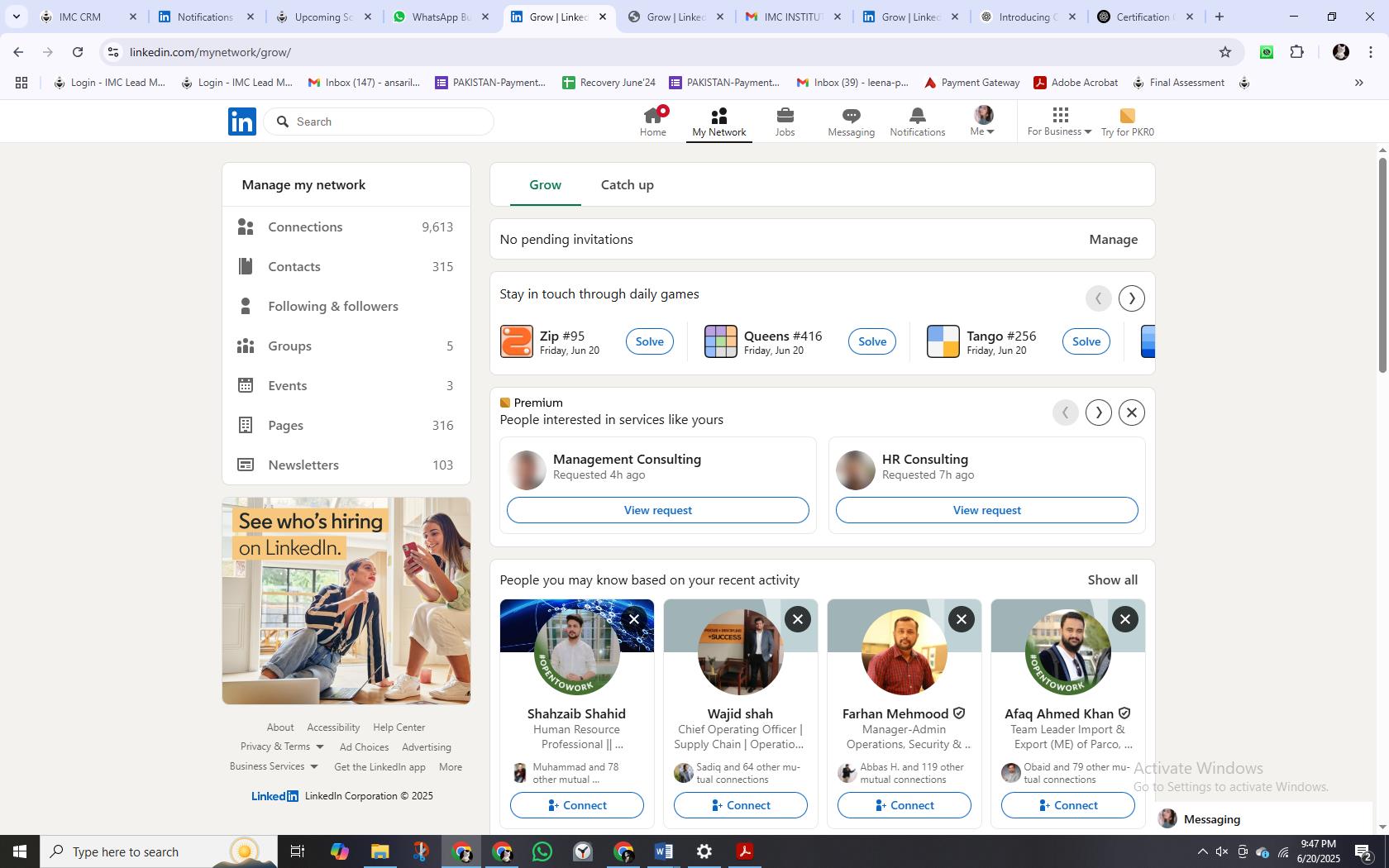Go back in browser history
This screenshot has width=1389, height=868.
pos(18,52)
